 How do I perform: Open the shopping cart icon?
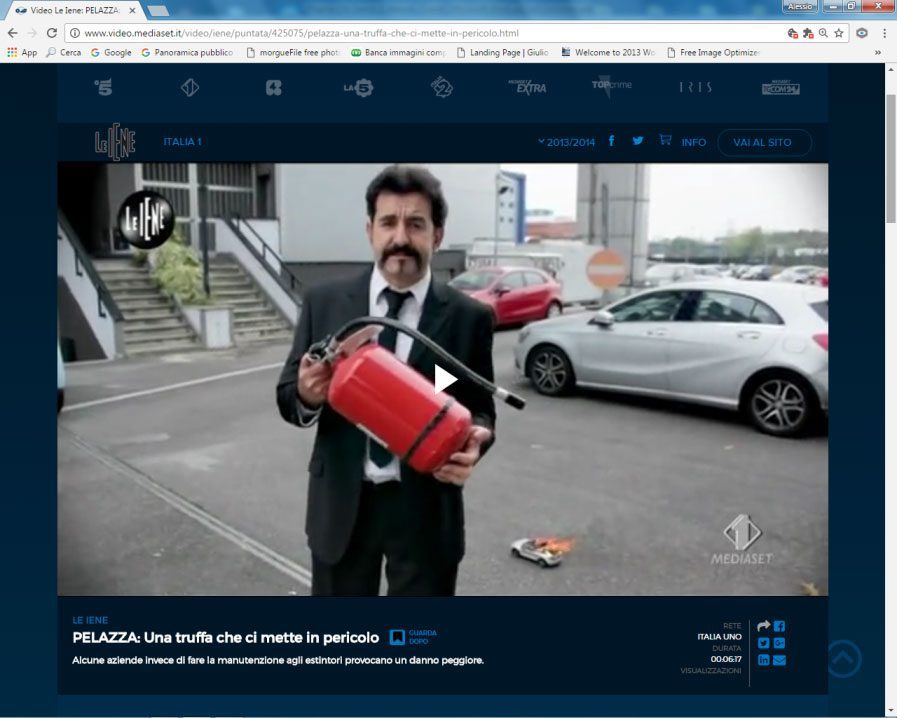pyautogui.click(x=665, y=141)
